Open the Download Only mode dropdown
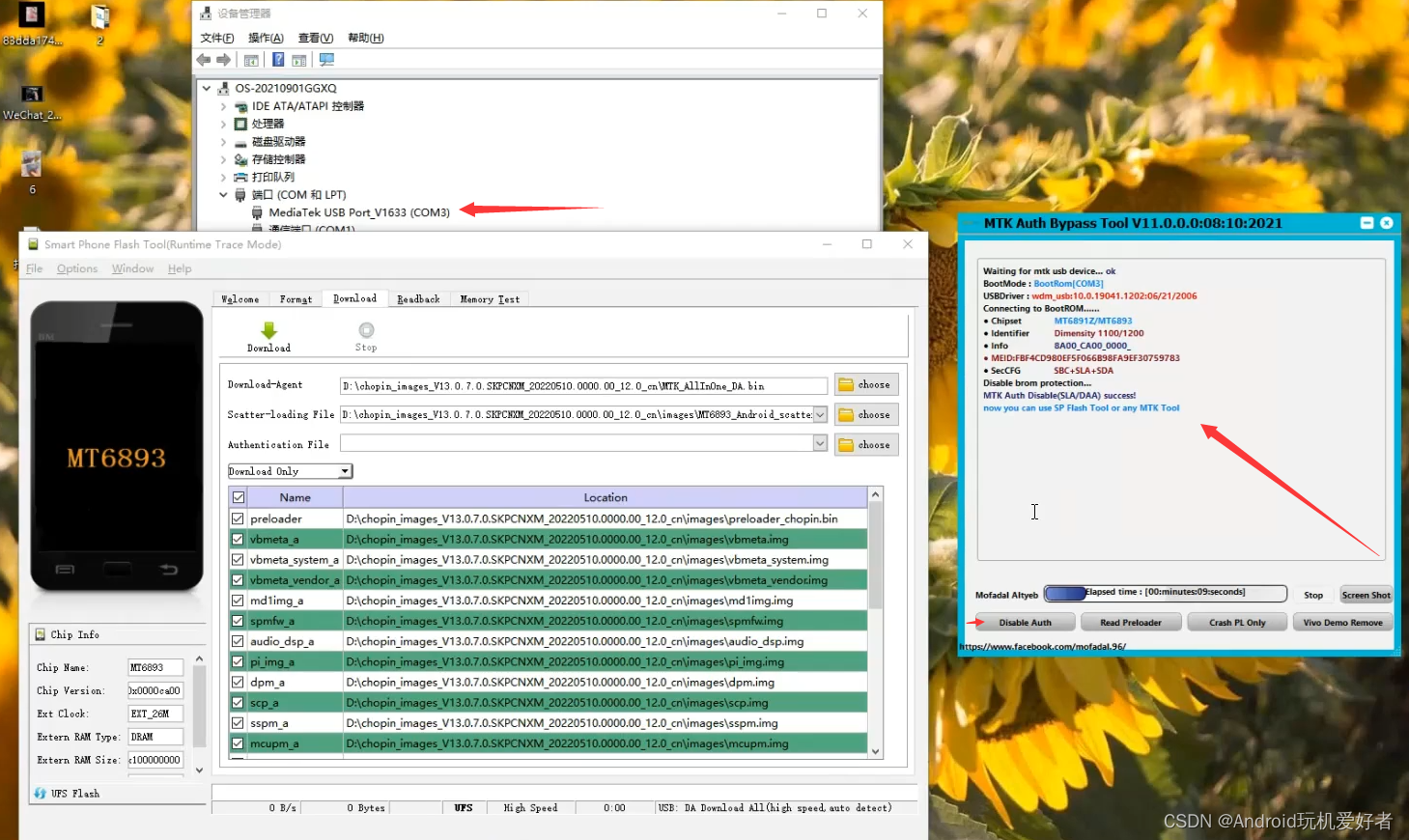1409x840 pixels. pos(345,471)
